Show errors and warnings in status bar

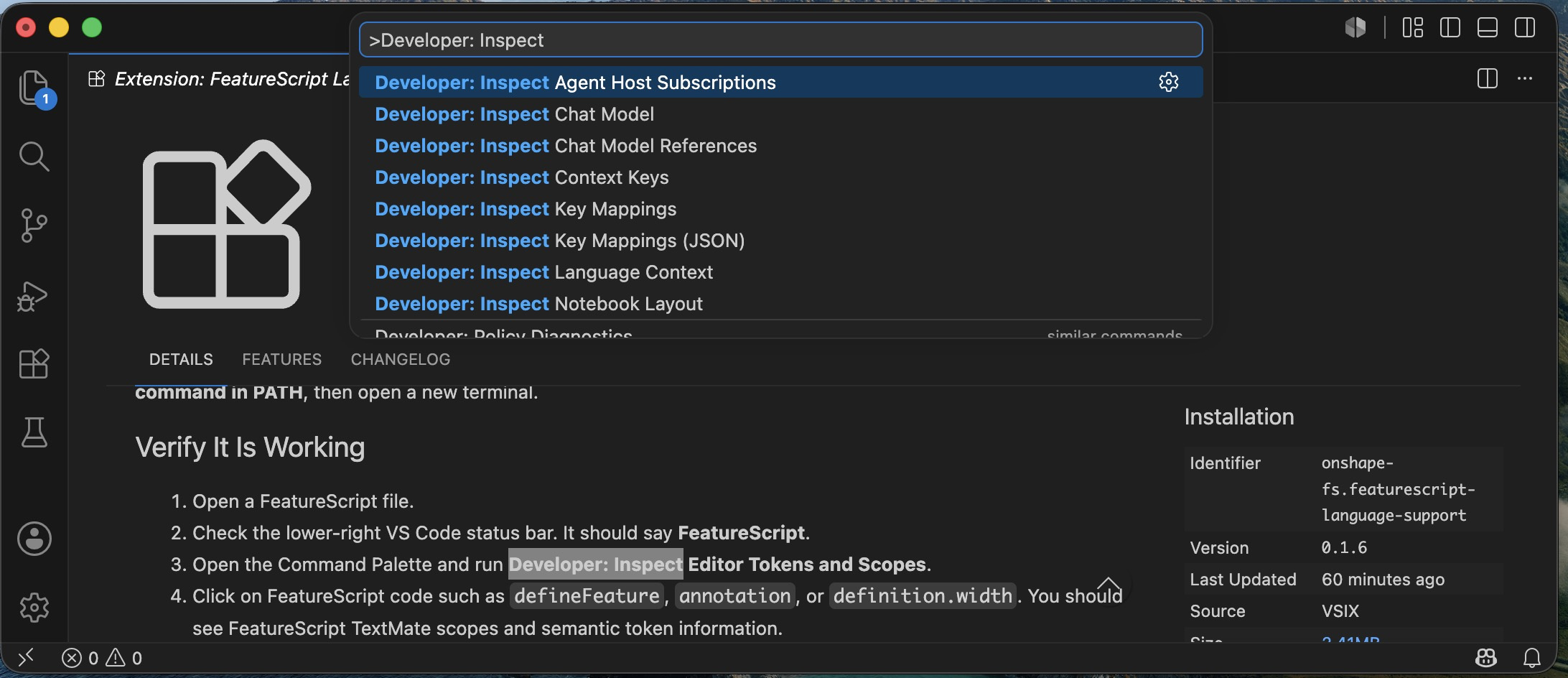point(102,658)
